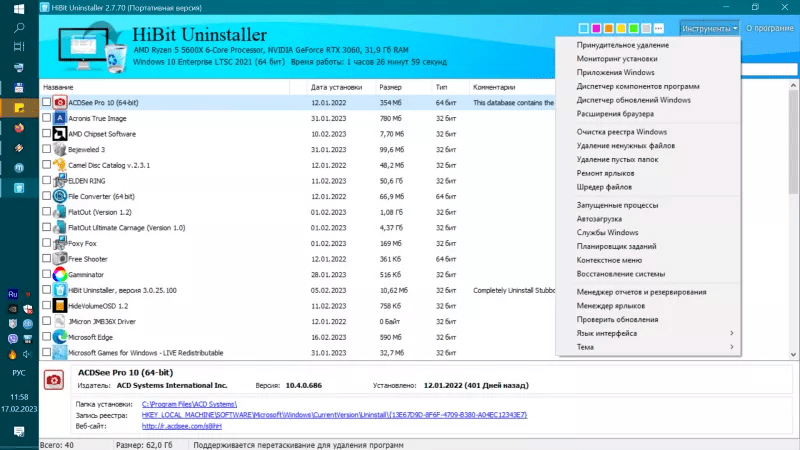Open the HKEY_LOCAL_MACHINE registry entry link
Image resolution: width=800 pixels, height=450 pixels.
[x=334, y=415]
